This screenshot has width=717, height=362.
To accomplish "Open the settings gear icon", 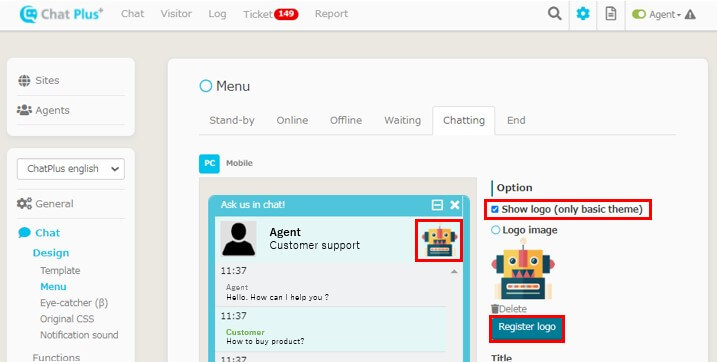I will coord(583,14).
